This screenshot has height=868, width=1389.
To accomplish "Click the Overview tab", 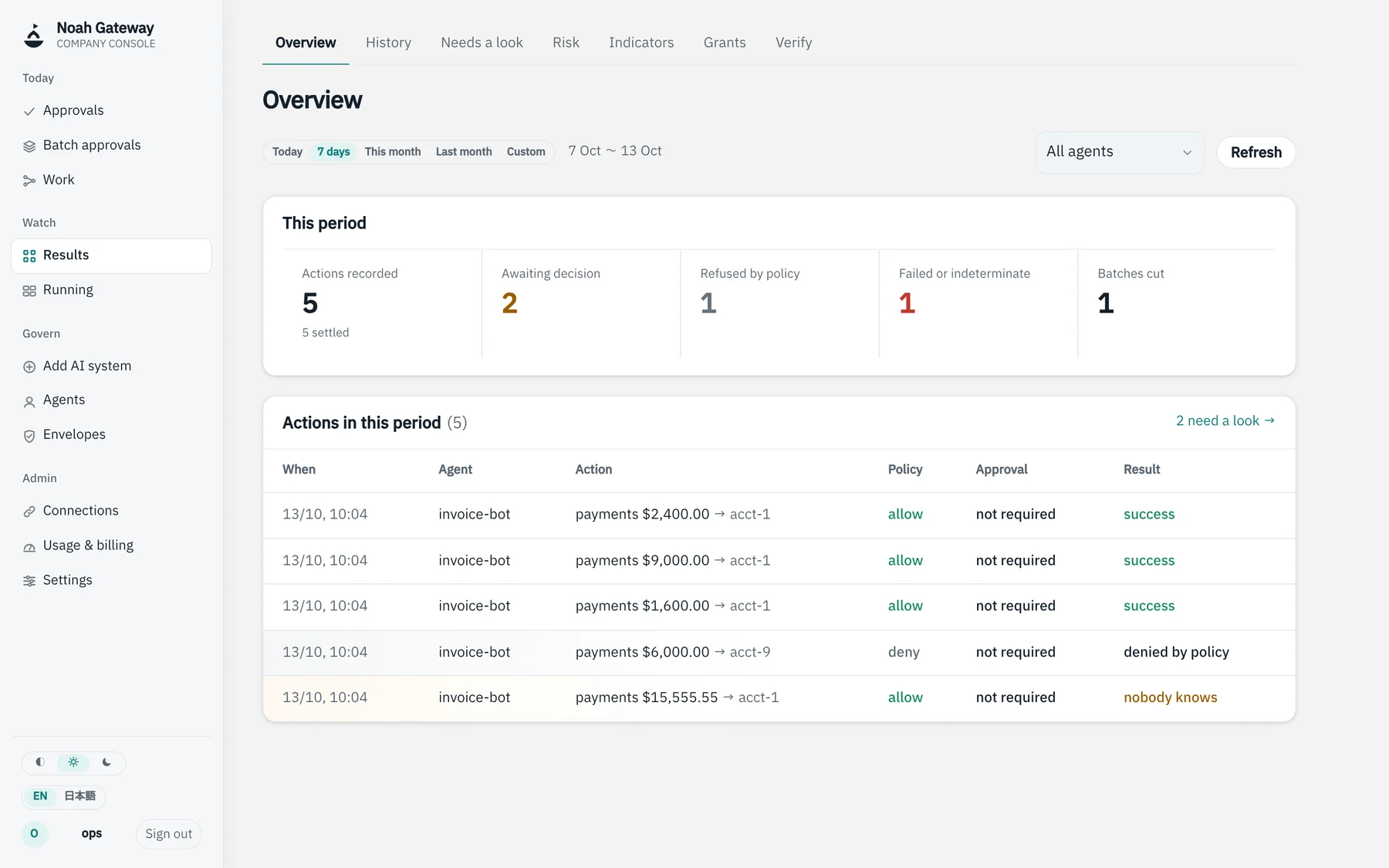I will pyautogui.click(x=306, y=42).
